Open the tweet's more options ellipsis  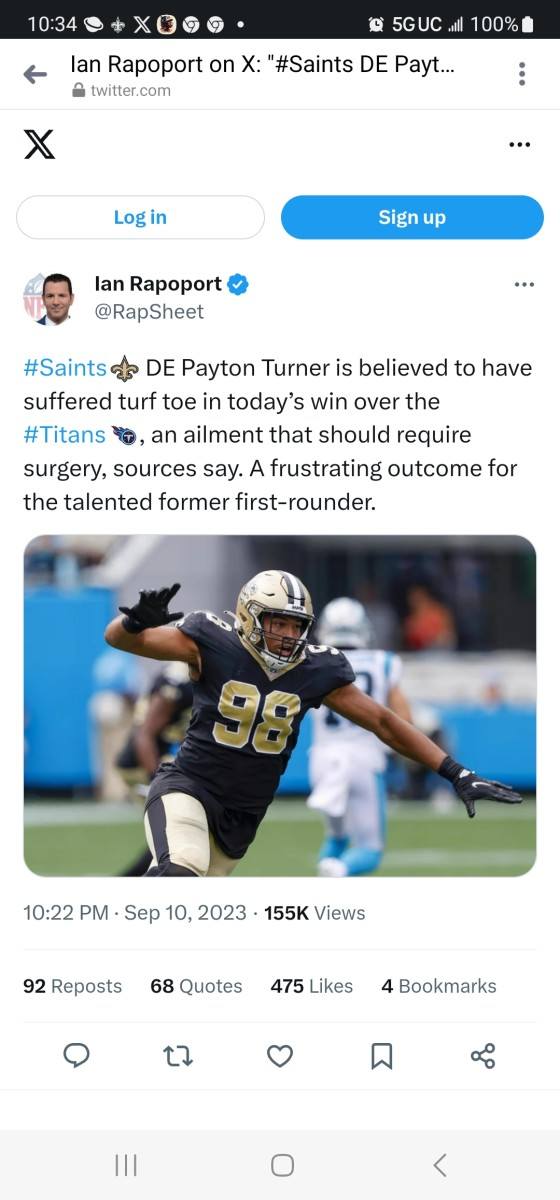pos(524,285)
